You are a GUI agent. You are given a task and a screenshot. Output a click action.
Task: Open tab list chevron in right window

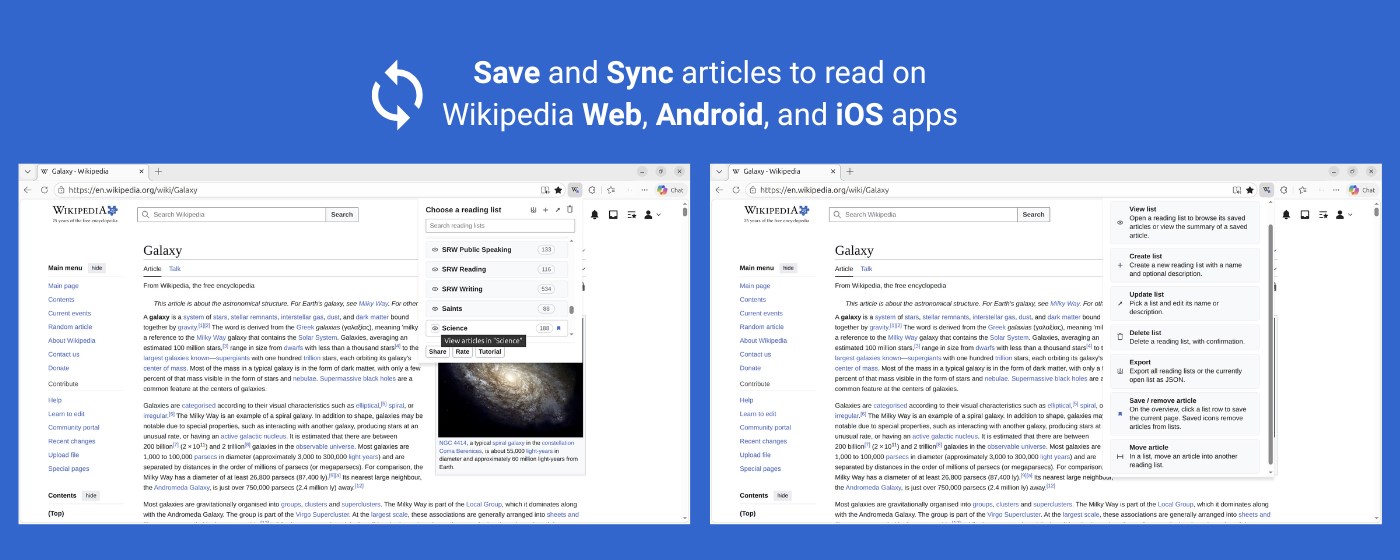pyautogui.click(x=719, y=171)
